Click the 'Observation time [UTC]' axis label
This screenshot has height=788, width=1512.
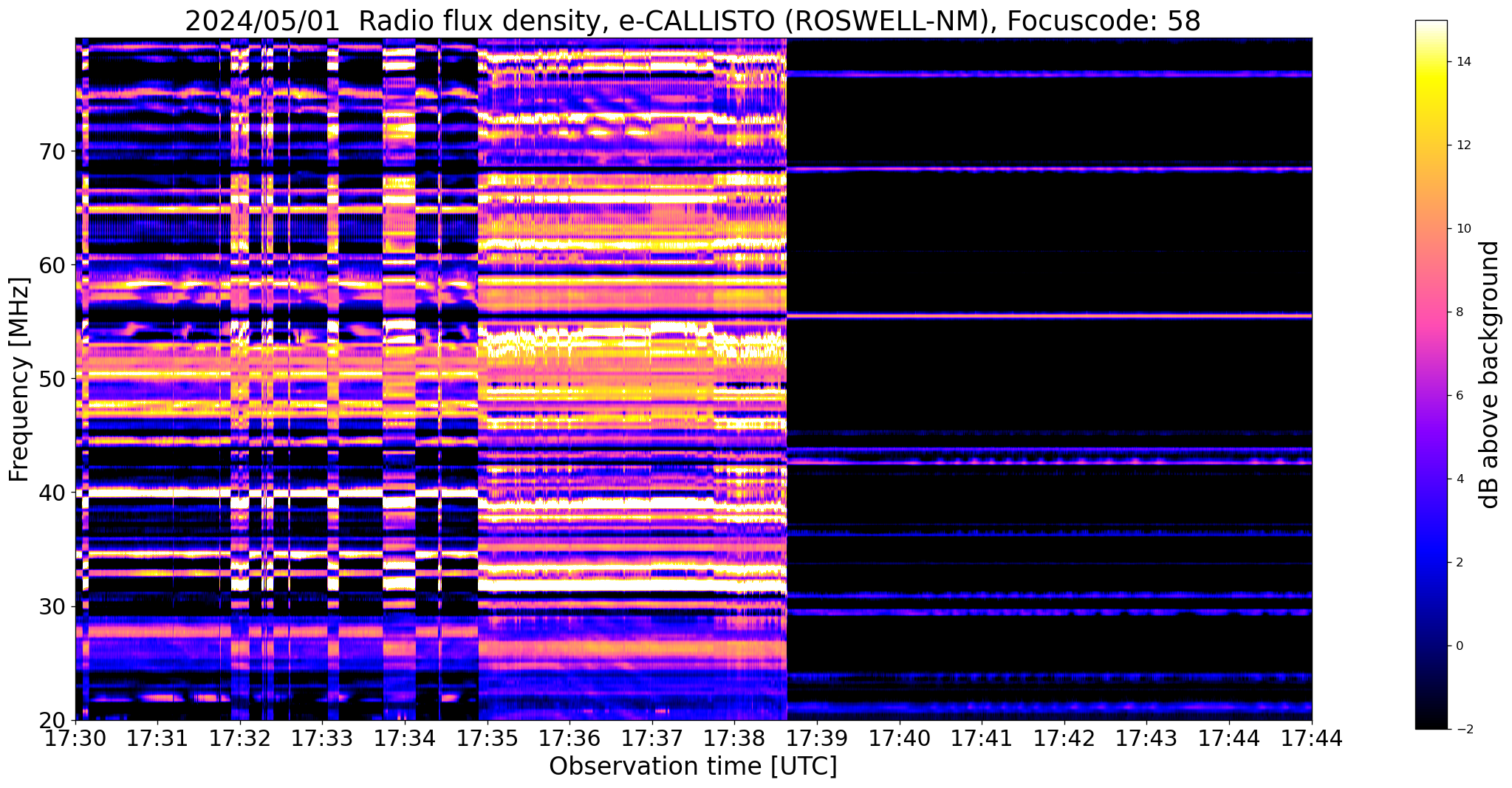[693, 767]
